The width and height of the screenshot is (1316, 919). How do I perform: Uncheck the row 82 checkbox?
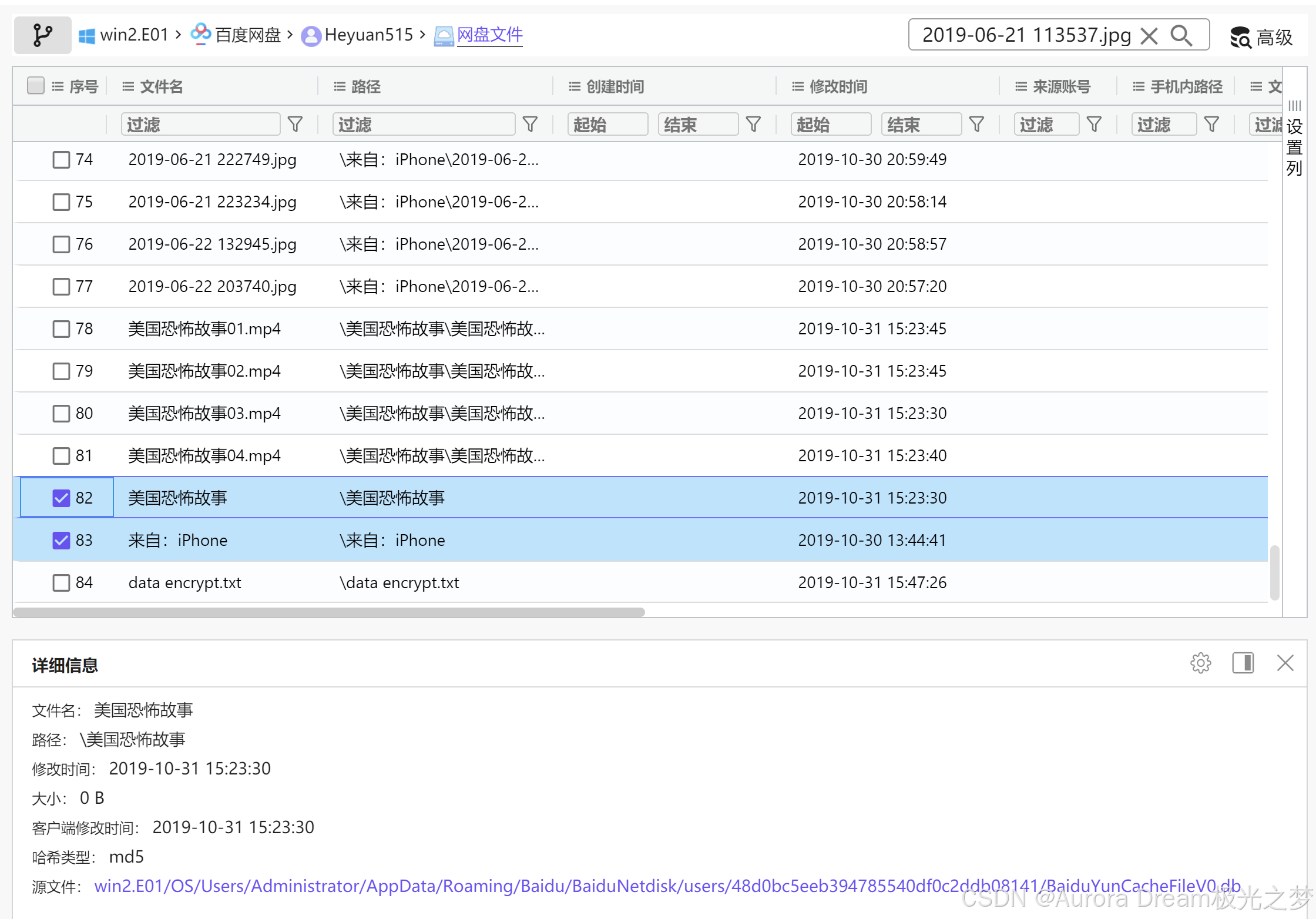[x=61, y=498]
